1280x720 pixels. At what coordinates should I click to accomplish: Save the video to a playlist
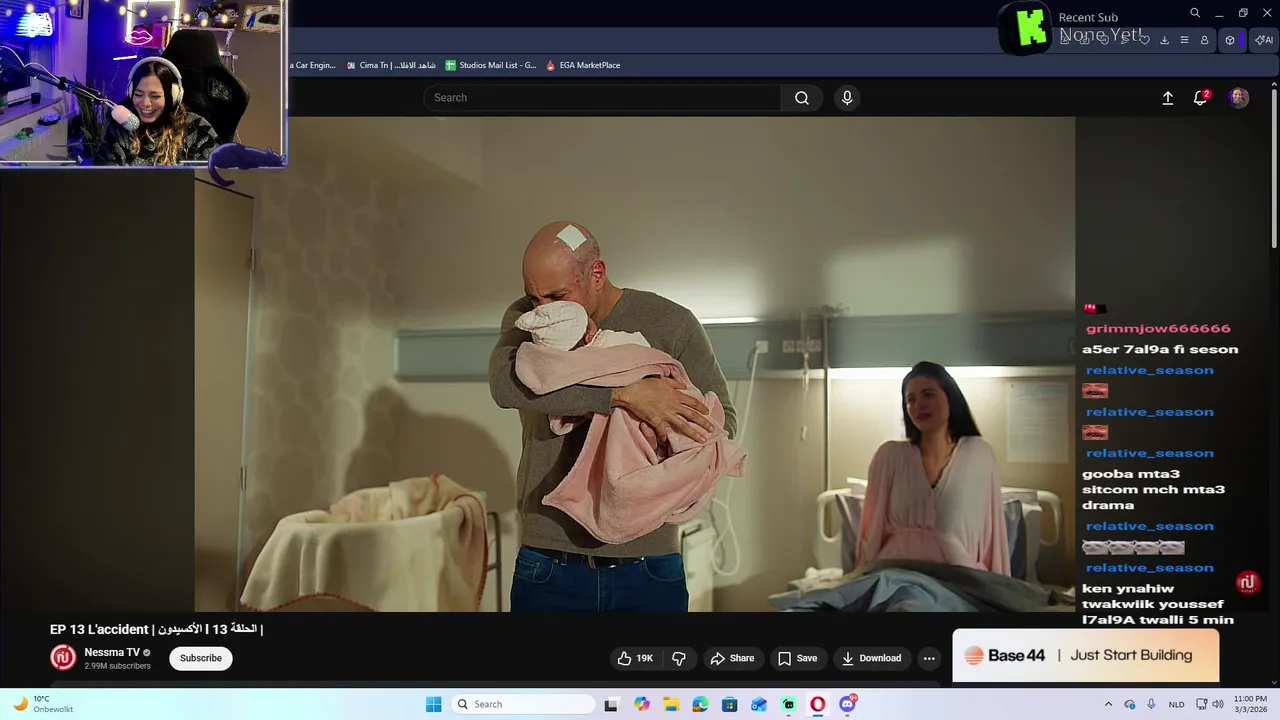click(x=797, y=658)
